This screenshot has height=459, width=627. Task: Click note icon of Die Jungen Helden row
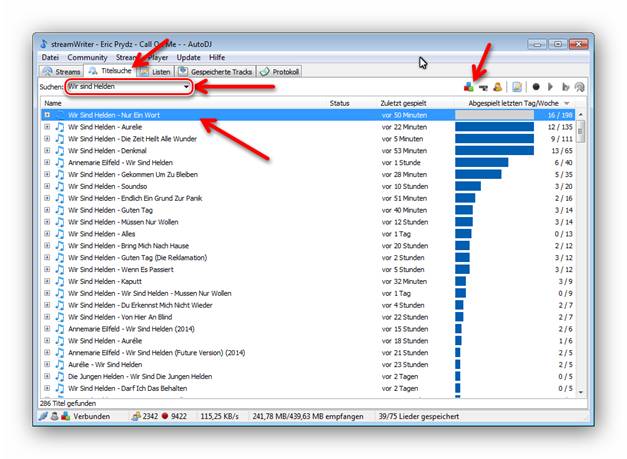[x=60, y=376]
